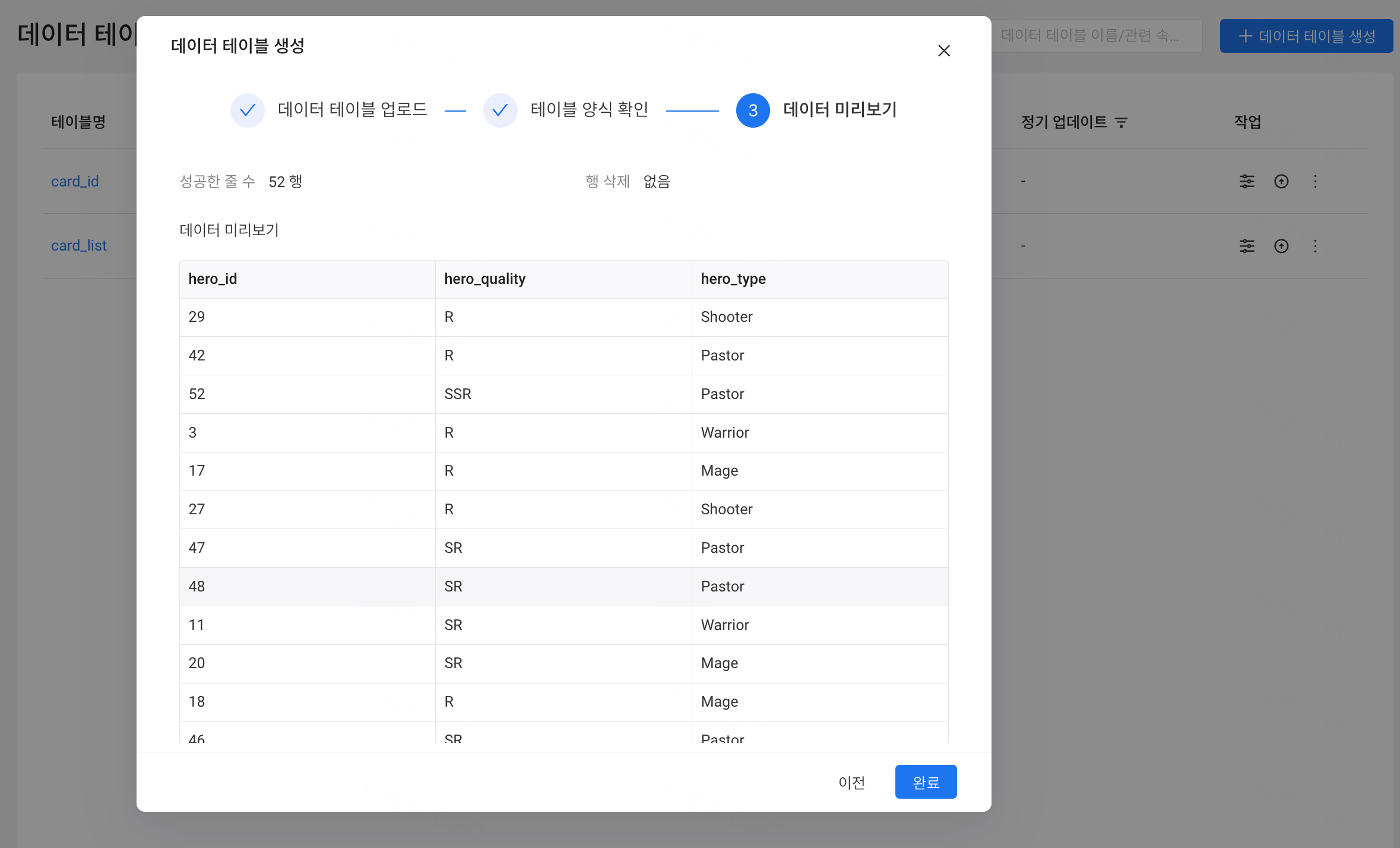Select the hero_id cell 11
Viewport: 1400px width, 848px height.
point(308,625)
